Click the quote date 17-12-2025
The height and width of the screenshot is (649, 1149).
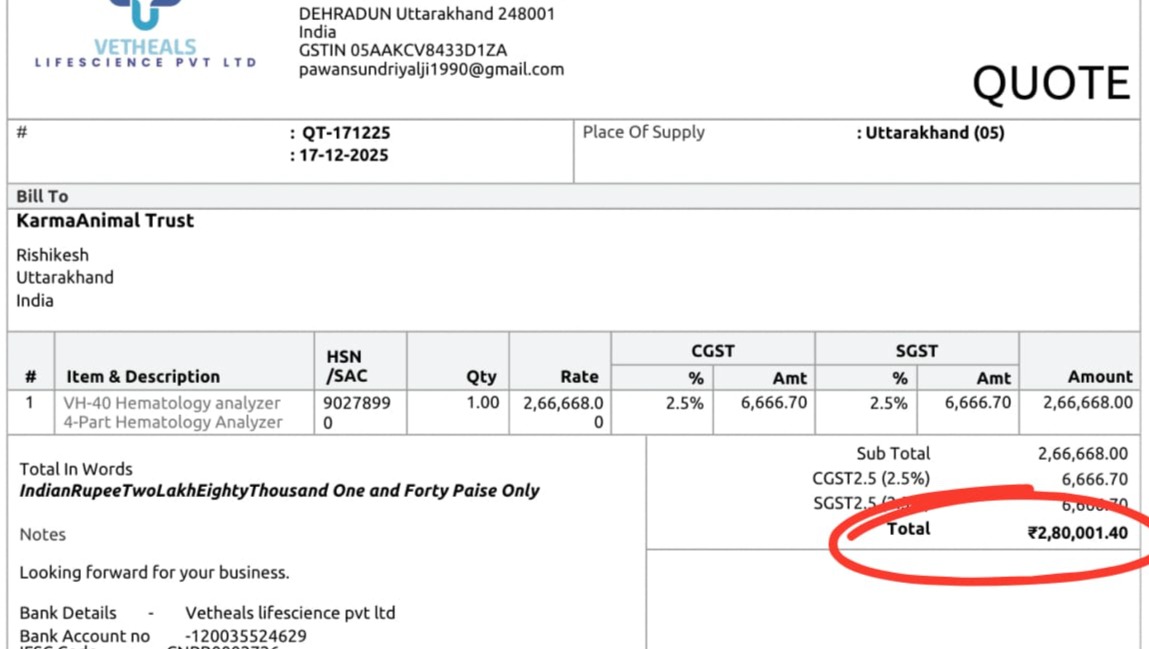[x=344, y=155]
